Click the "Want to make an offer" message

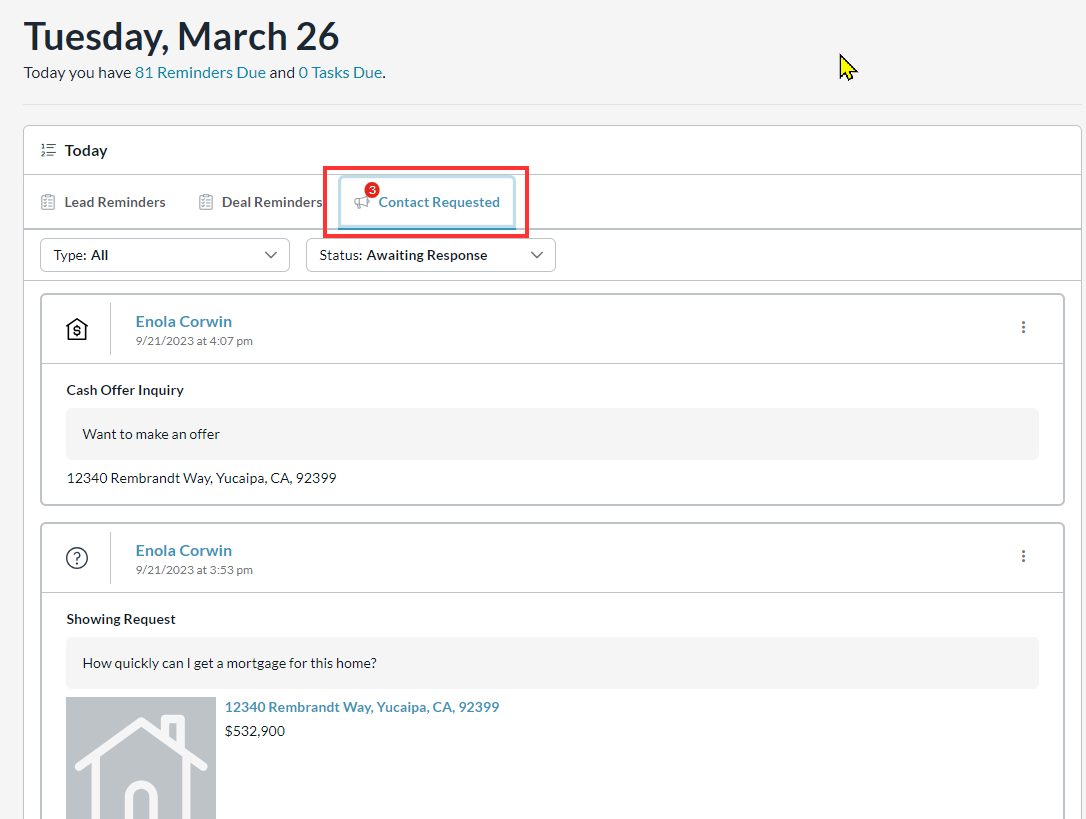point(151,434)
